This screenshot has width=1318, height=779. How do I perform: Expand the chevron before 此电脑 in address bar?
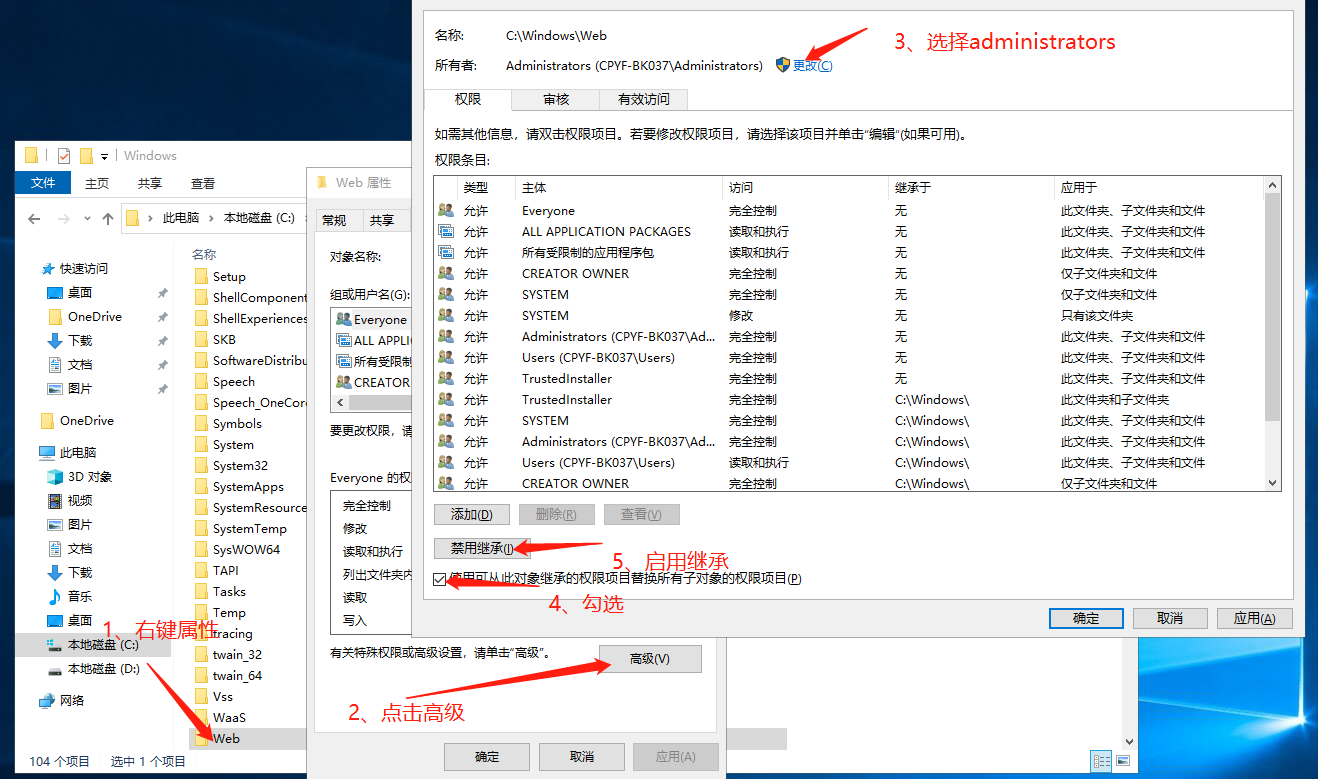[151, 219]
